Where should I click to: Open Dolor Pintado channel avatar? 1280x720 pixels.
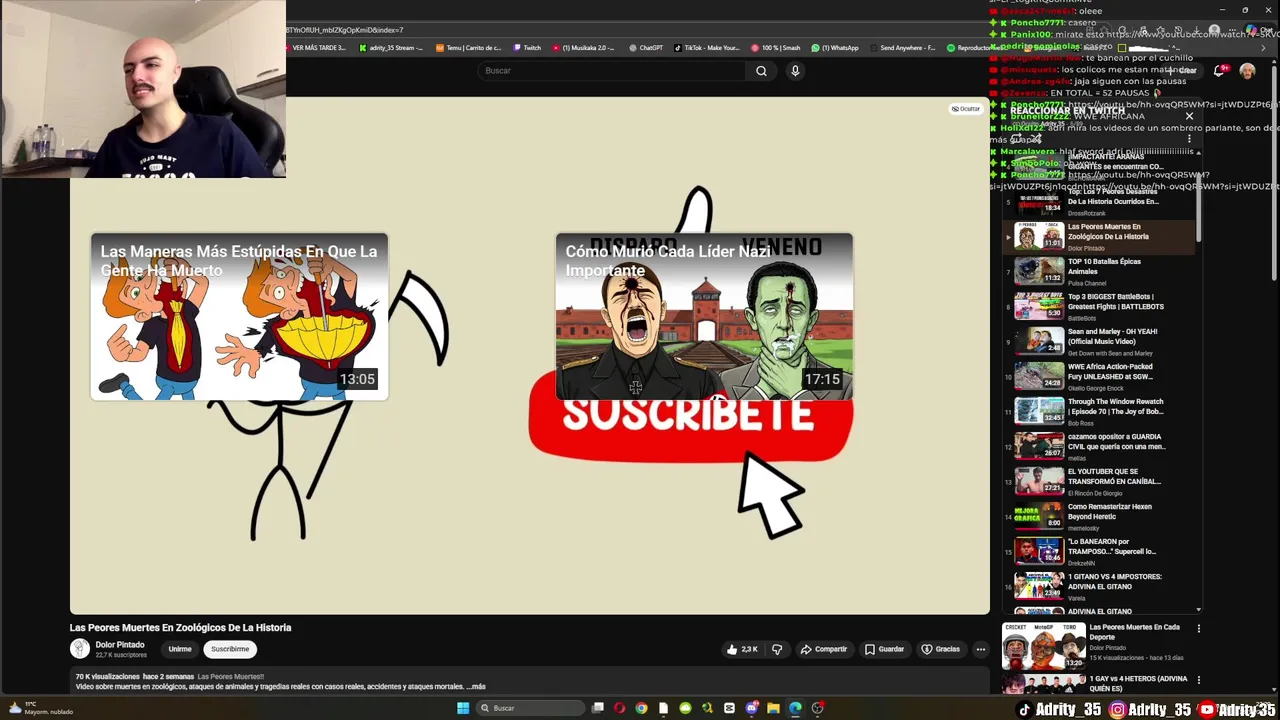(80, 649)
